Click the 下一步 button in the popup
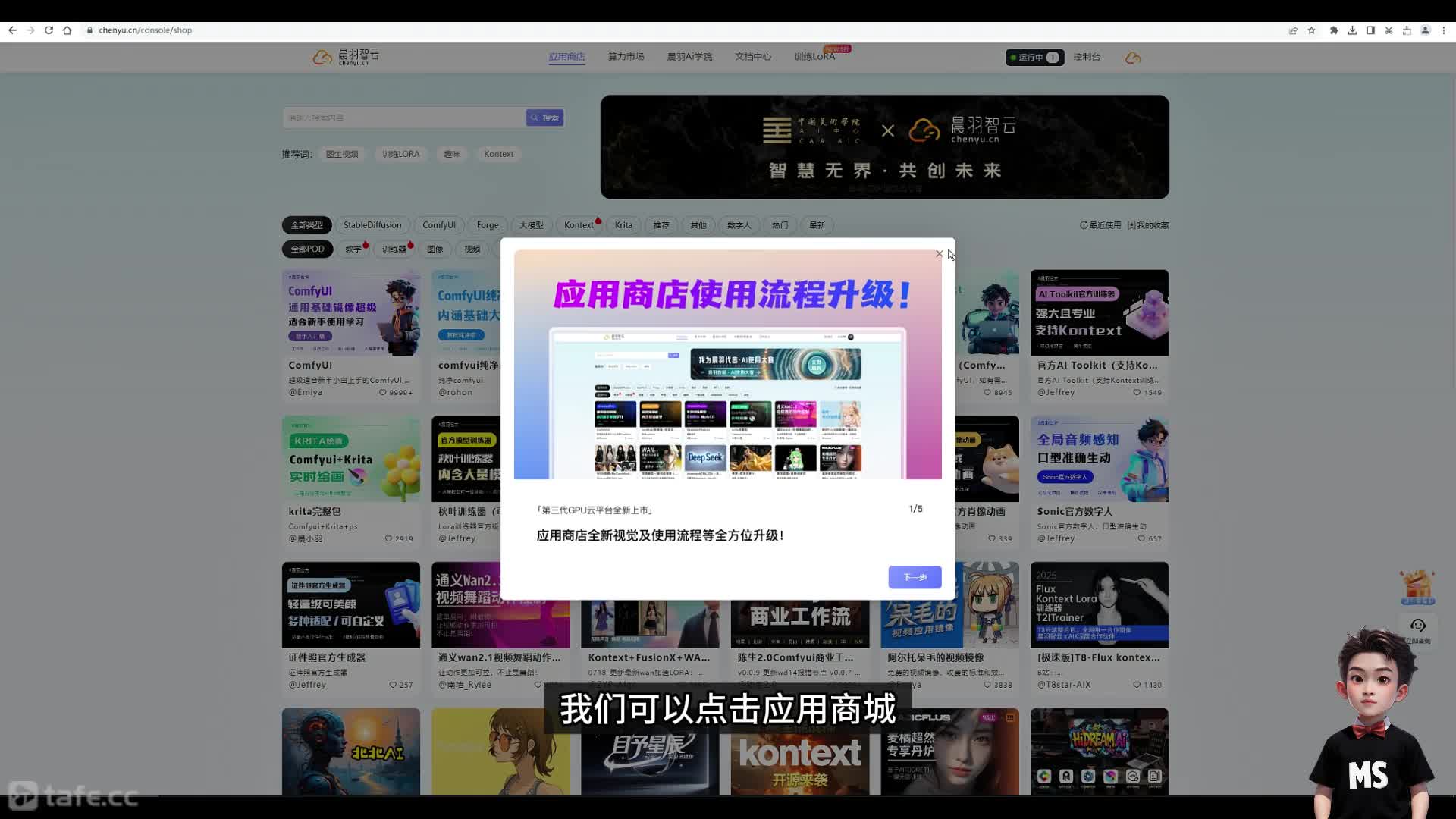This screenshot has height=819, width=1456. [x=915, y=577]
